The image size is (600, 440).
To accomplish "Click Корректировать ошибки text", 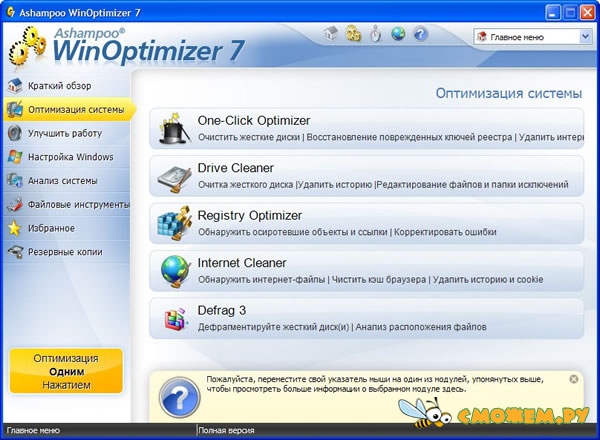I will pos(445,232).
